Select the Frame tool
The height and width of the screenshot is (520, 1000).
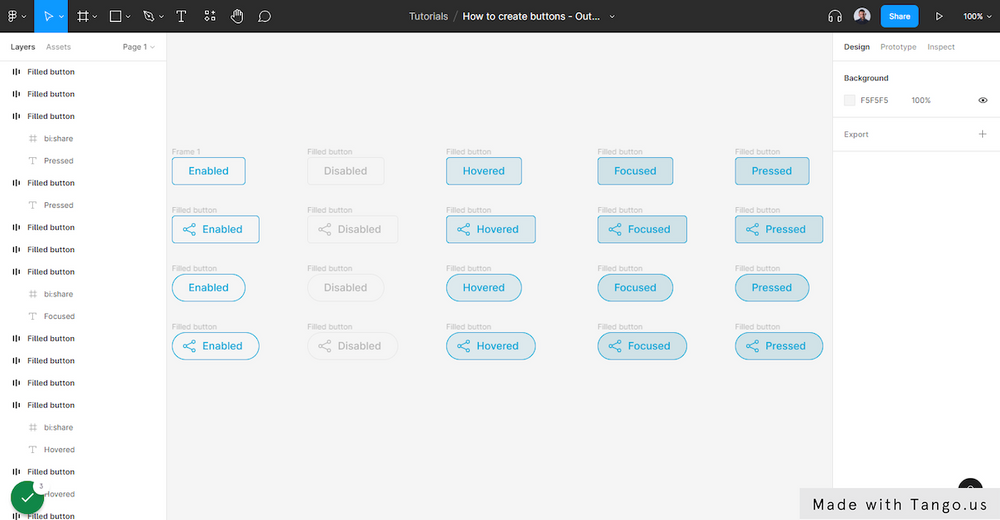83,16
